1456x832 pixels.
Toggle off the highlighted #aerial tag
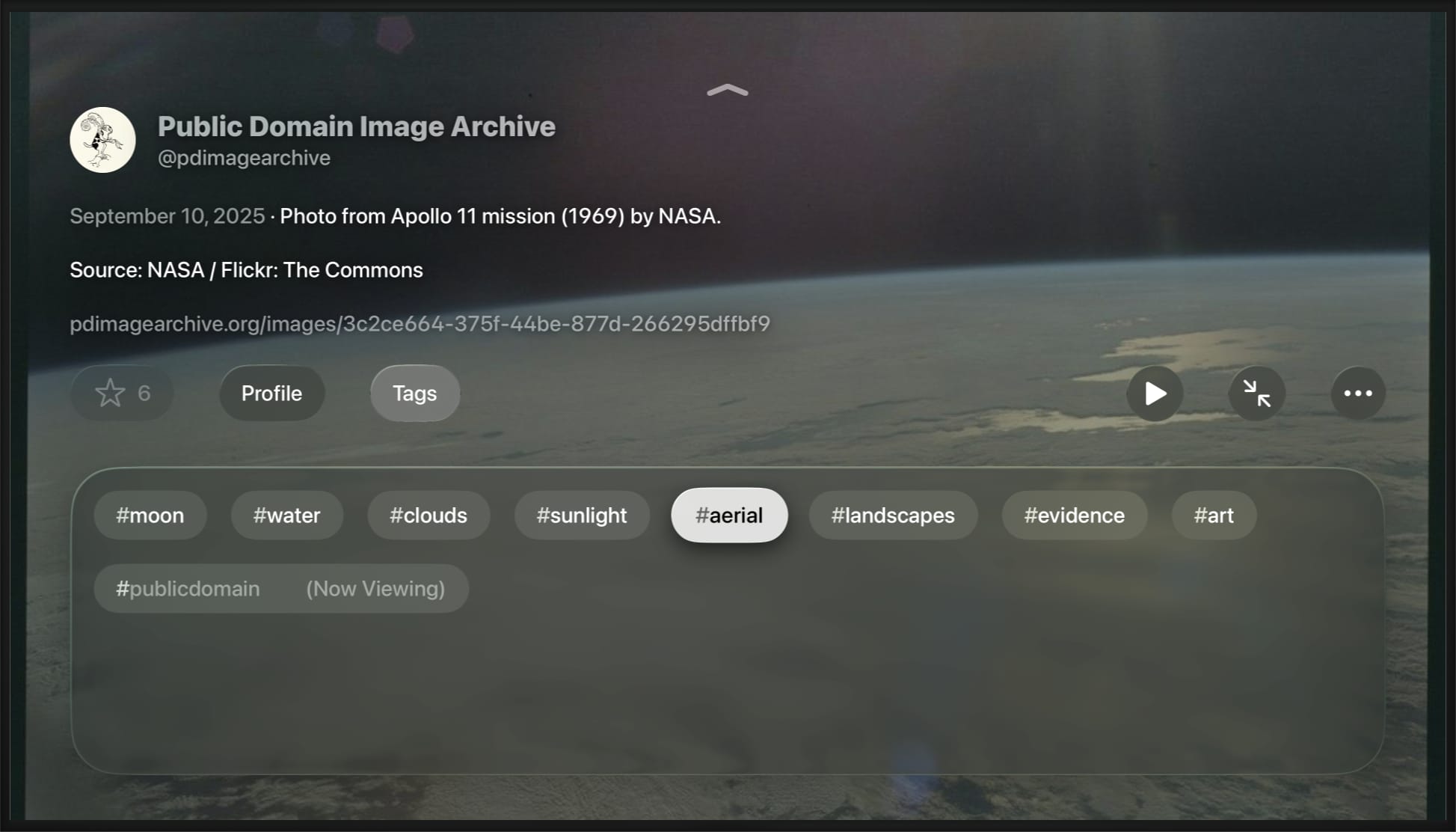[729, 515]
